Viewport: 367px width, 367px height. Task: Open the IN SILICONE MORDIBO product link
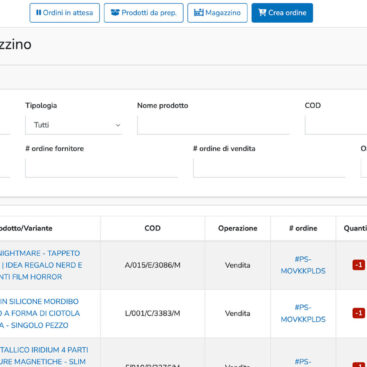[x=40, y=313]
